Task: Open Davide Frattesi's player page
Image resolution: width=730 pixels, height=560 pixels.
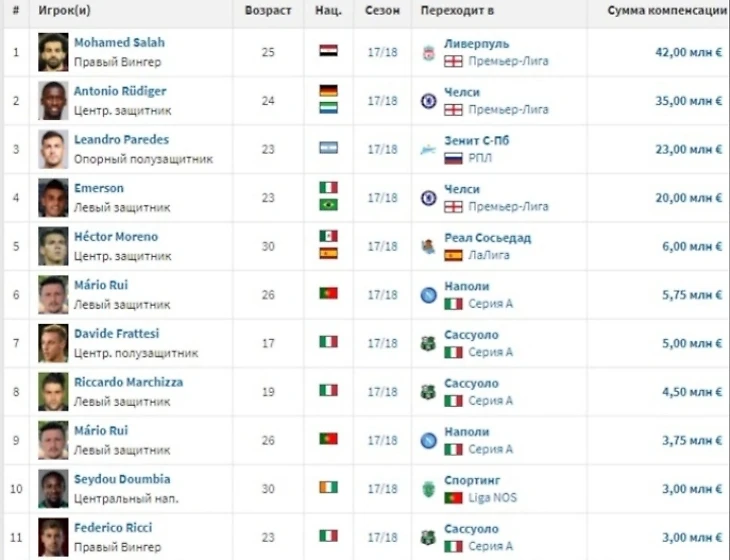Action: 117,333
